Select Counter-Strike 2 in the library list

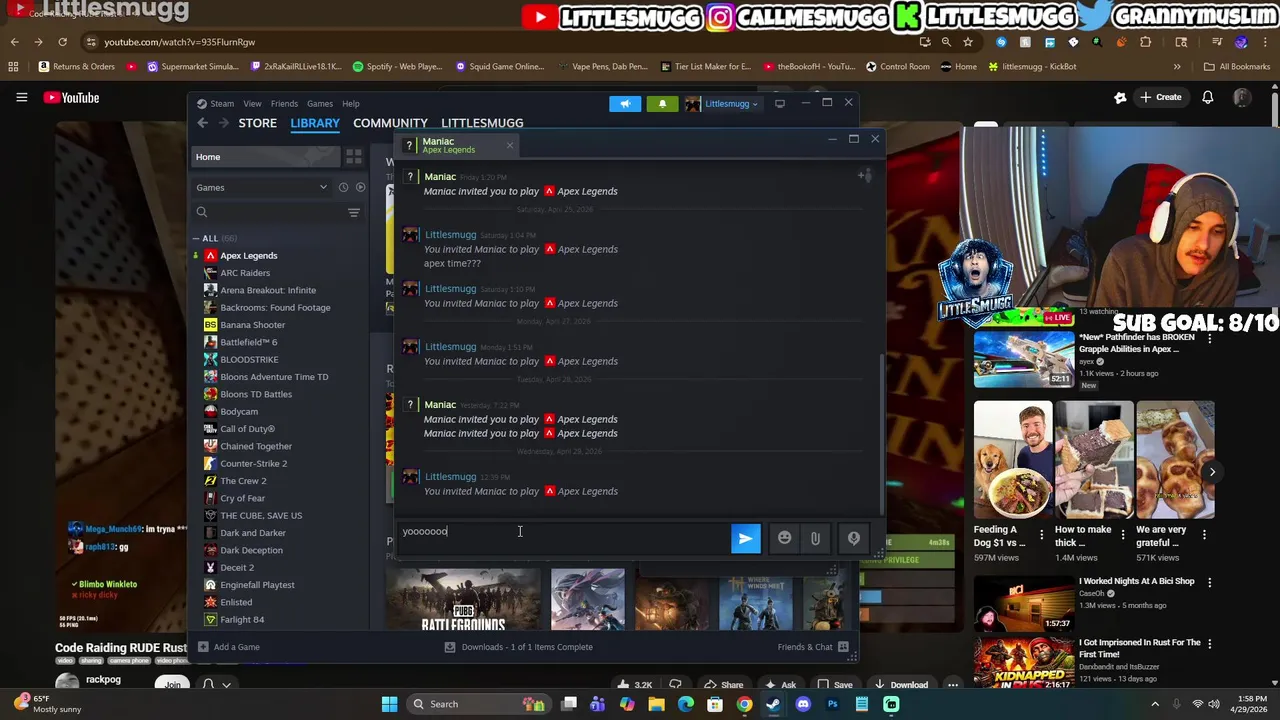coord(253,464)
